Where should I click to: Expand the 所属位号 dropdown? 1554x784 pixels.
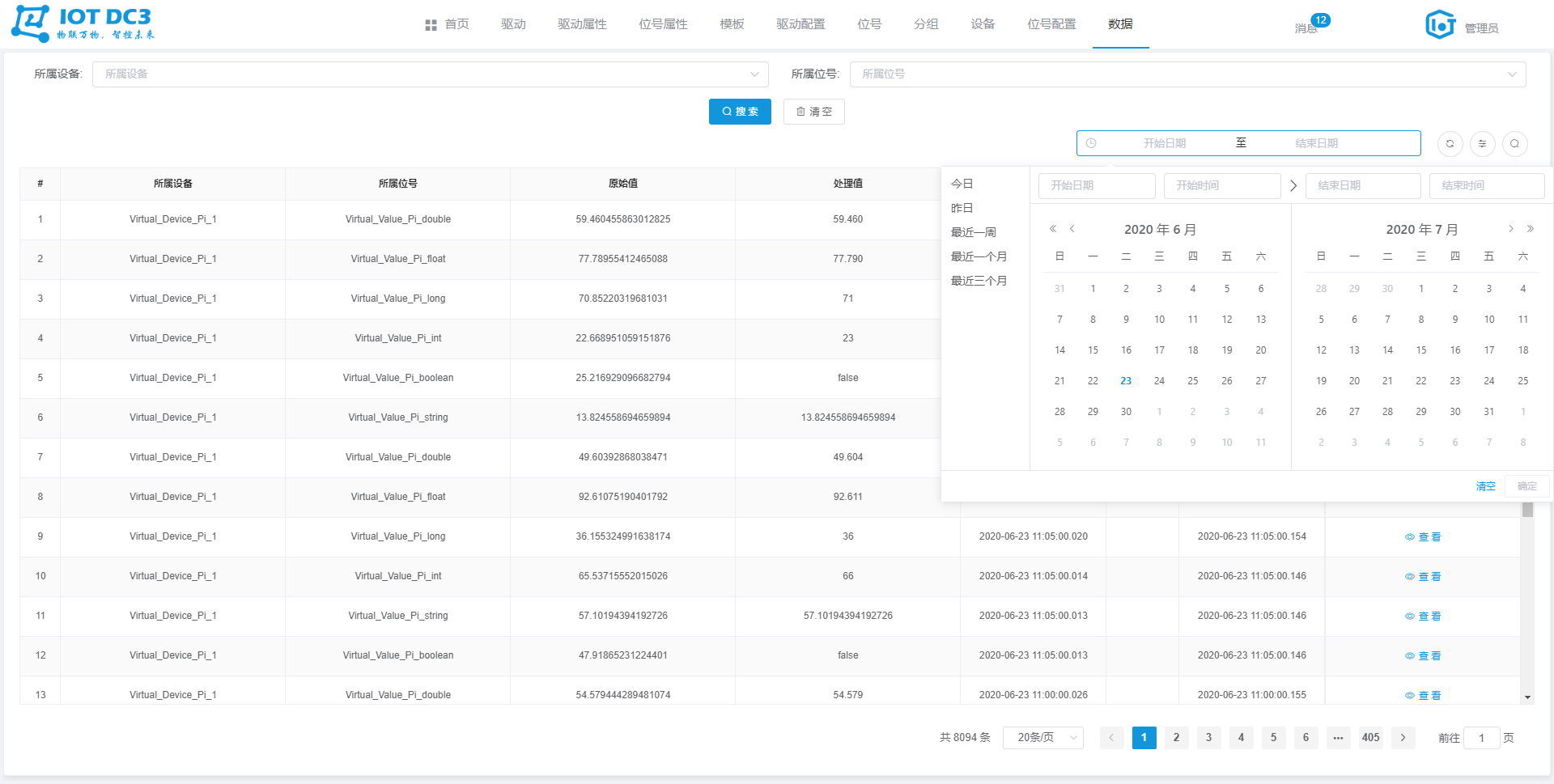[1187, 74]
